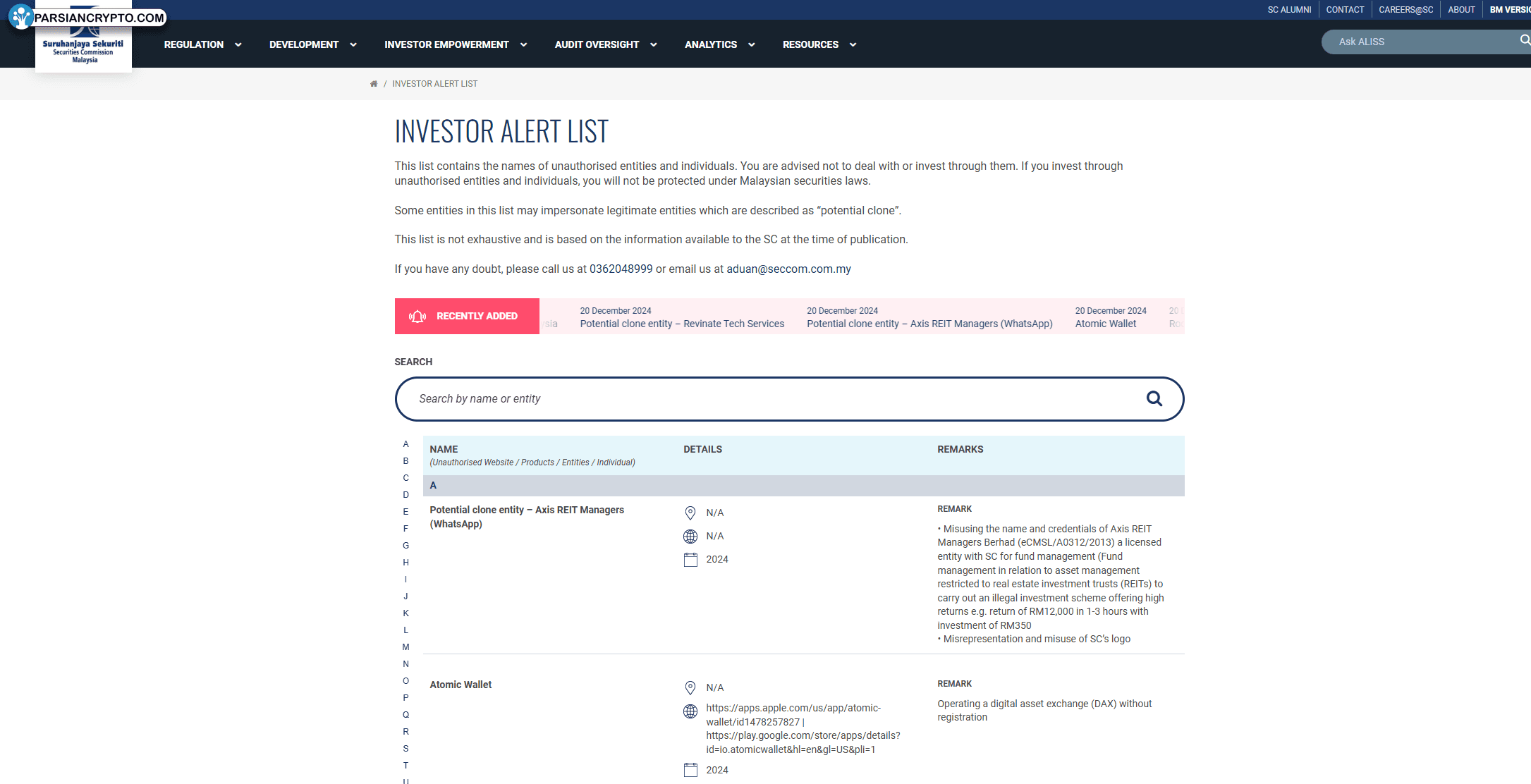Image resolution: width=1531 pixels, height=784 pixels.
Task: Click the globe icon in the Atomic Wallet row
Action: pos(690,712)
